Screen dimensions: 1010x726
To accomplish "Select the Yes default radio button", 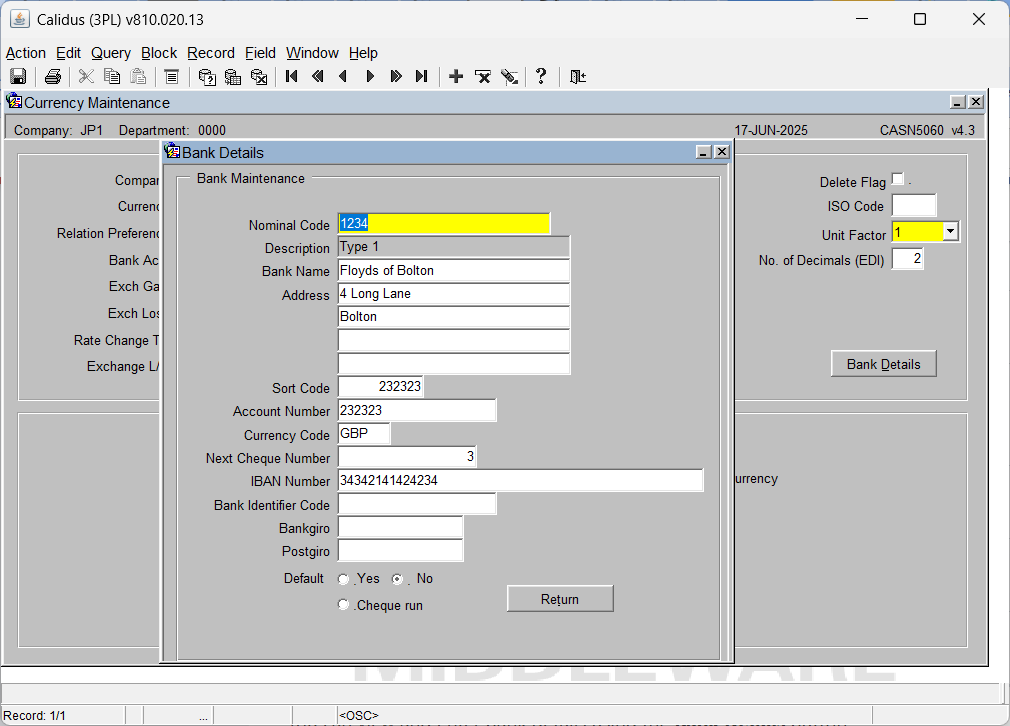I will click(343, 579).
